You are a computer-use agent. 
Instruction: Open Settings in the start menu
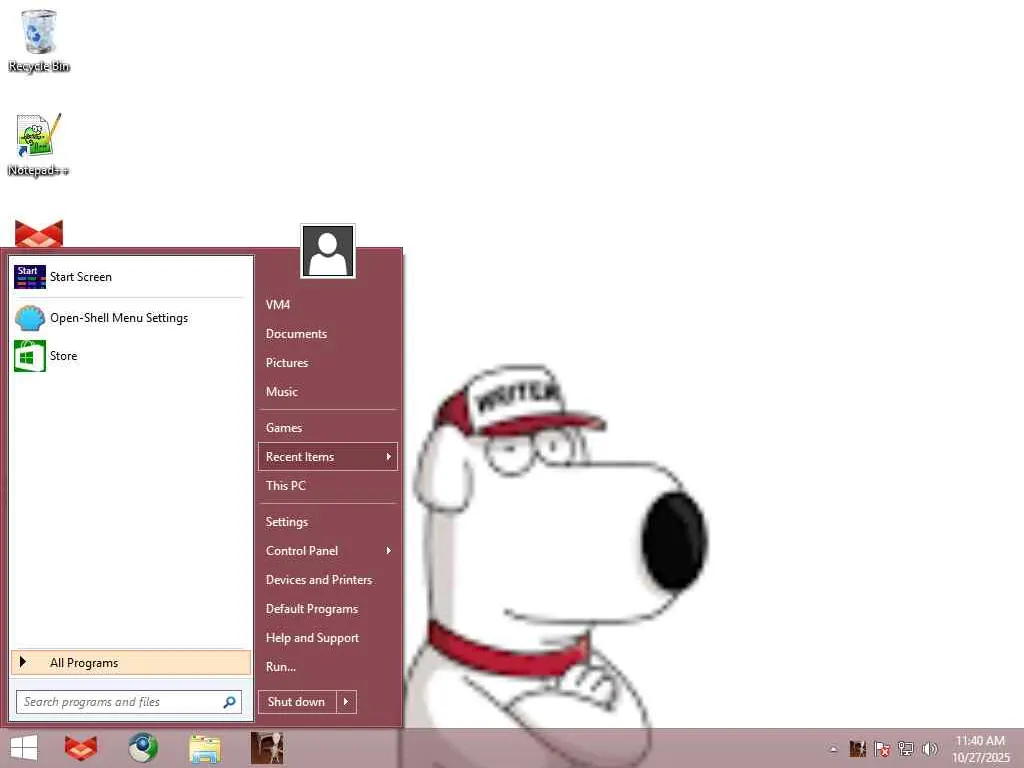coord(328,522)
